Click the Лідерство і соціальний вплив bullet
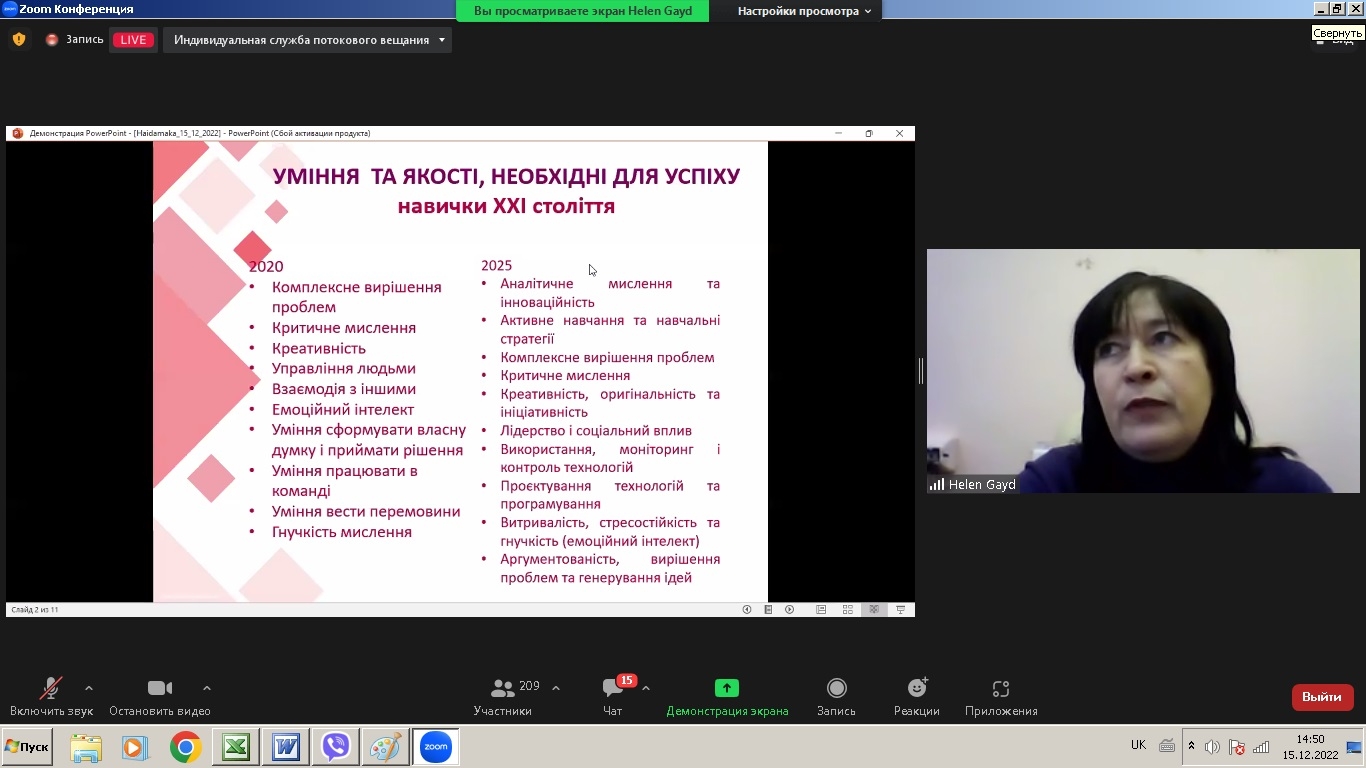The height and width of the screenshot is (768, 1366). click(x=596, y=431)
